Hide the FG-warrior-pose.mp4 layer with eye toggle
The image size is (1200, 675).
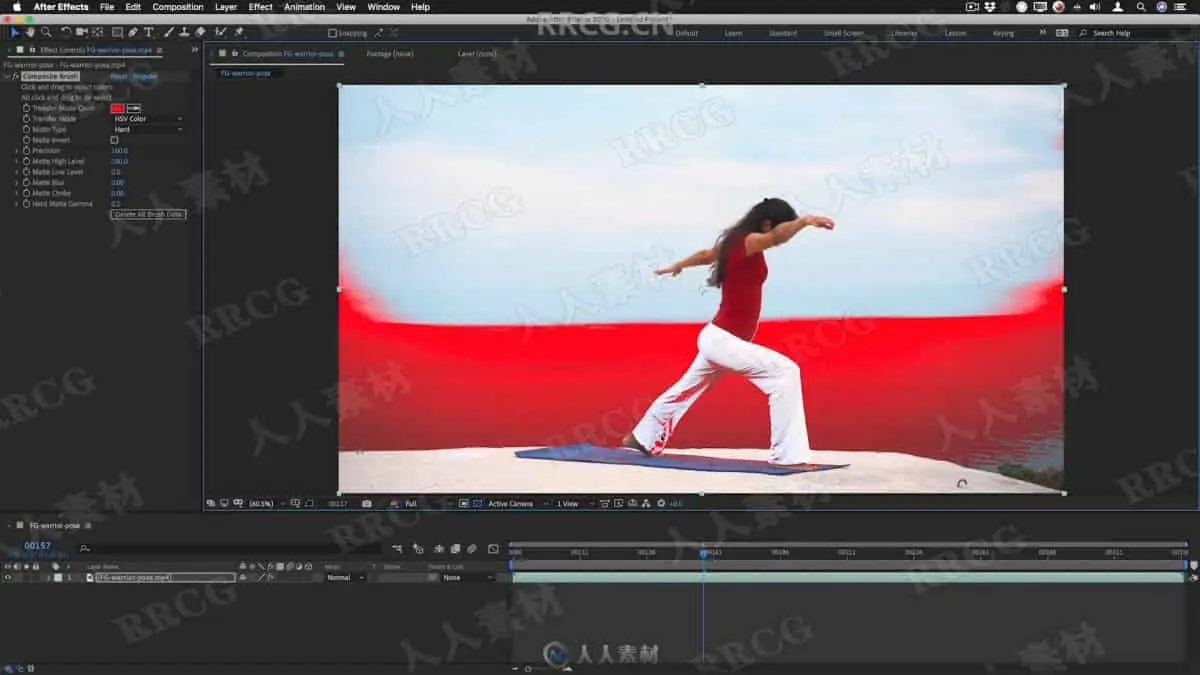pyautogui.click(x=8, y=578)
